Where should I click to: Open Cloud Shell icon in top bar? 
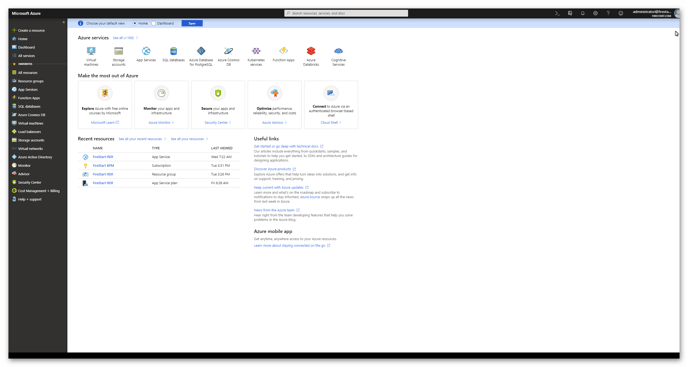[x=557, y=13]
